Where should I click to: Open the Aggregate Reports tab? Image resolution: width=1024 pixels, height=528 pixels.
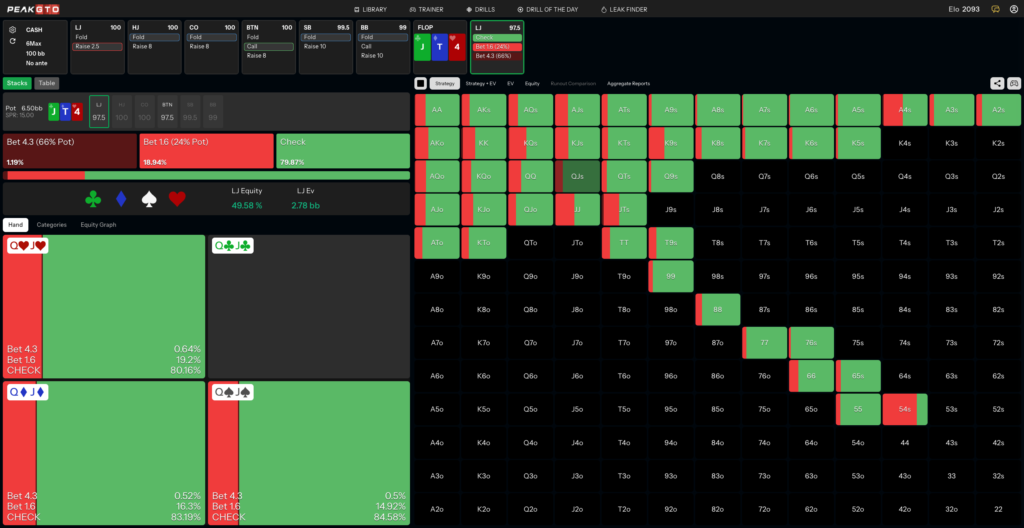[628, 83]
